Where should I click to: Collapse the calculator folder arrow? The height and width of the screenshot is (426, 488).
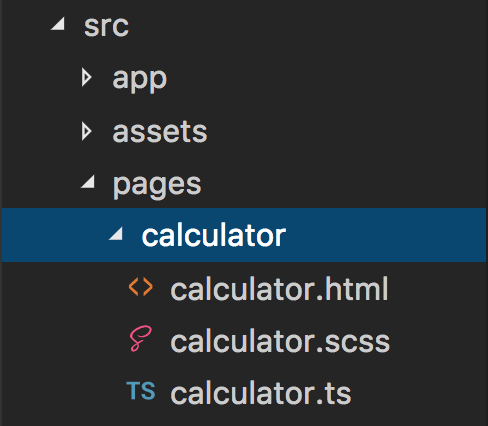tap(116, 233)
